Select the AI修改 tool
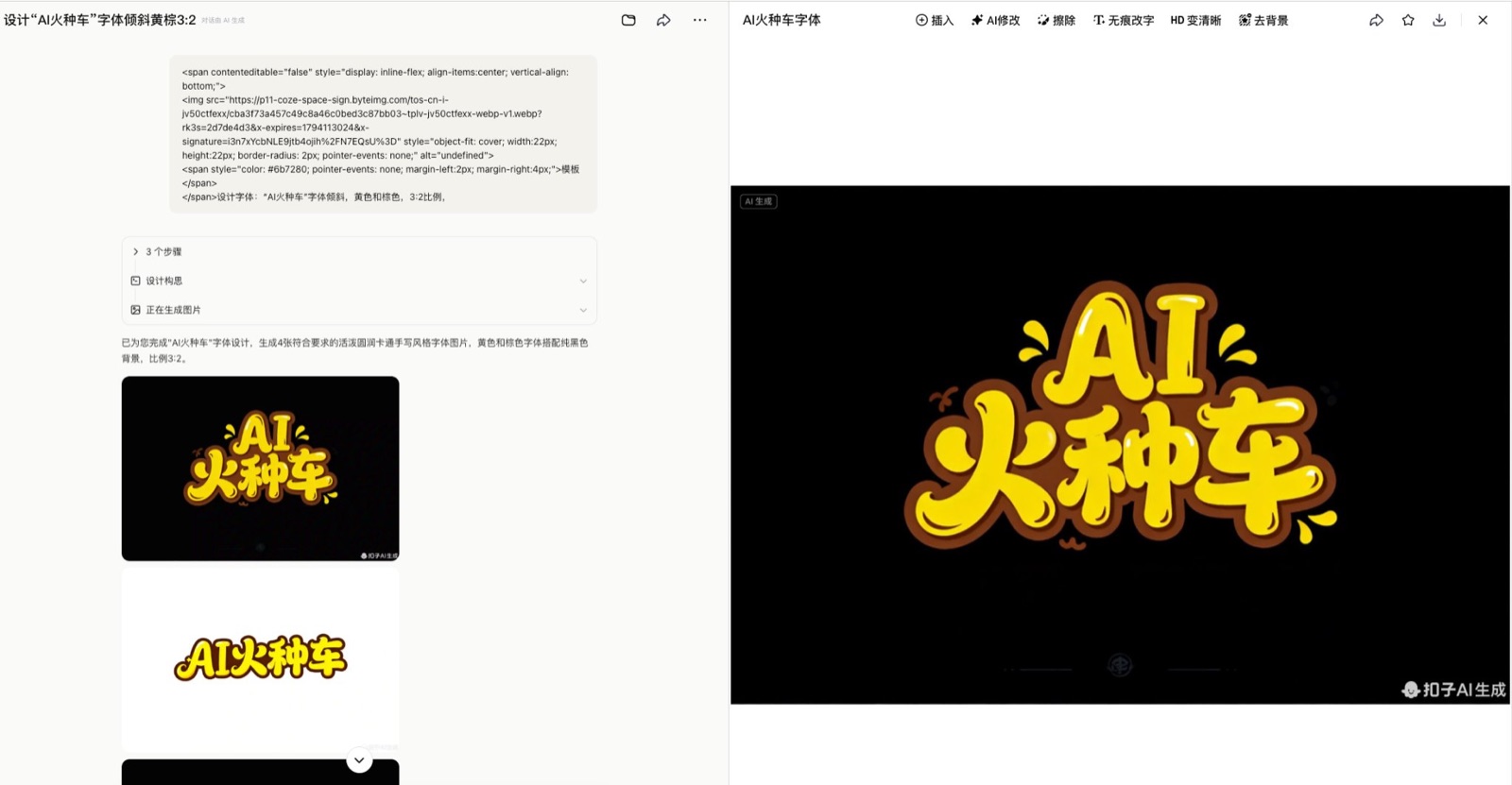The image size is (1512, 785). tap(995, 20)
